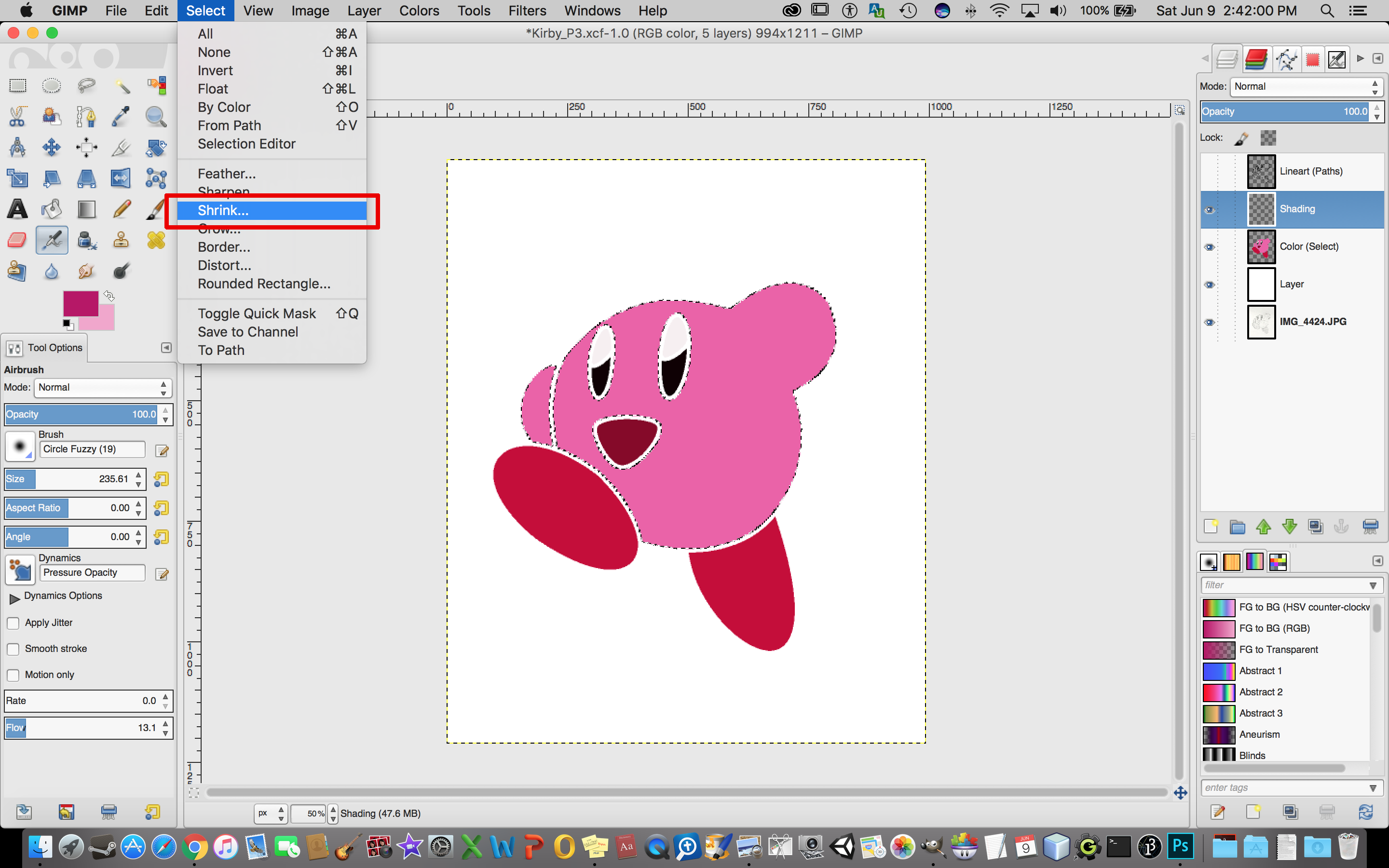
Task: Hide the Color (Select) layer
Action: [x=1210, y=247]
